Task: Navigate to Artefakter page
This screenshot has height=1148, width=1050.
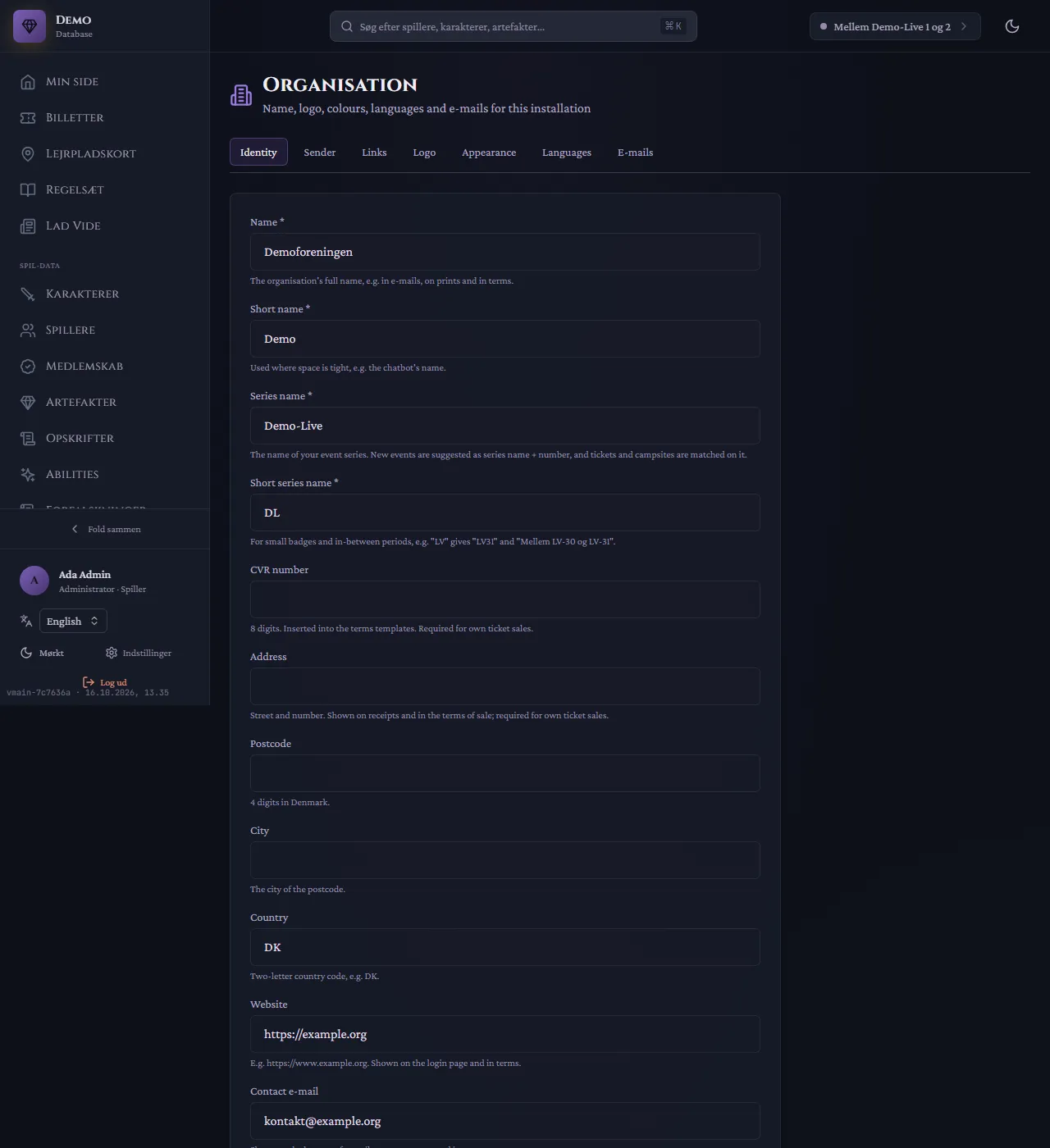Action: pyautogui.click(x=105, y=403)
